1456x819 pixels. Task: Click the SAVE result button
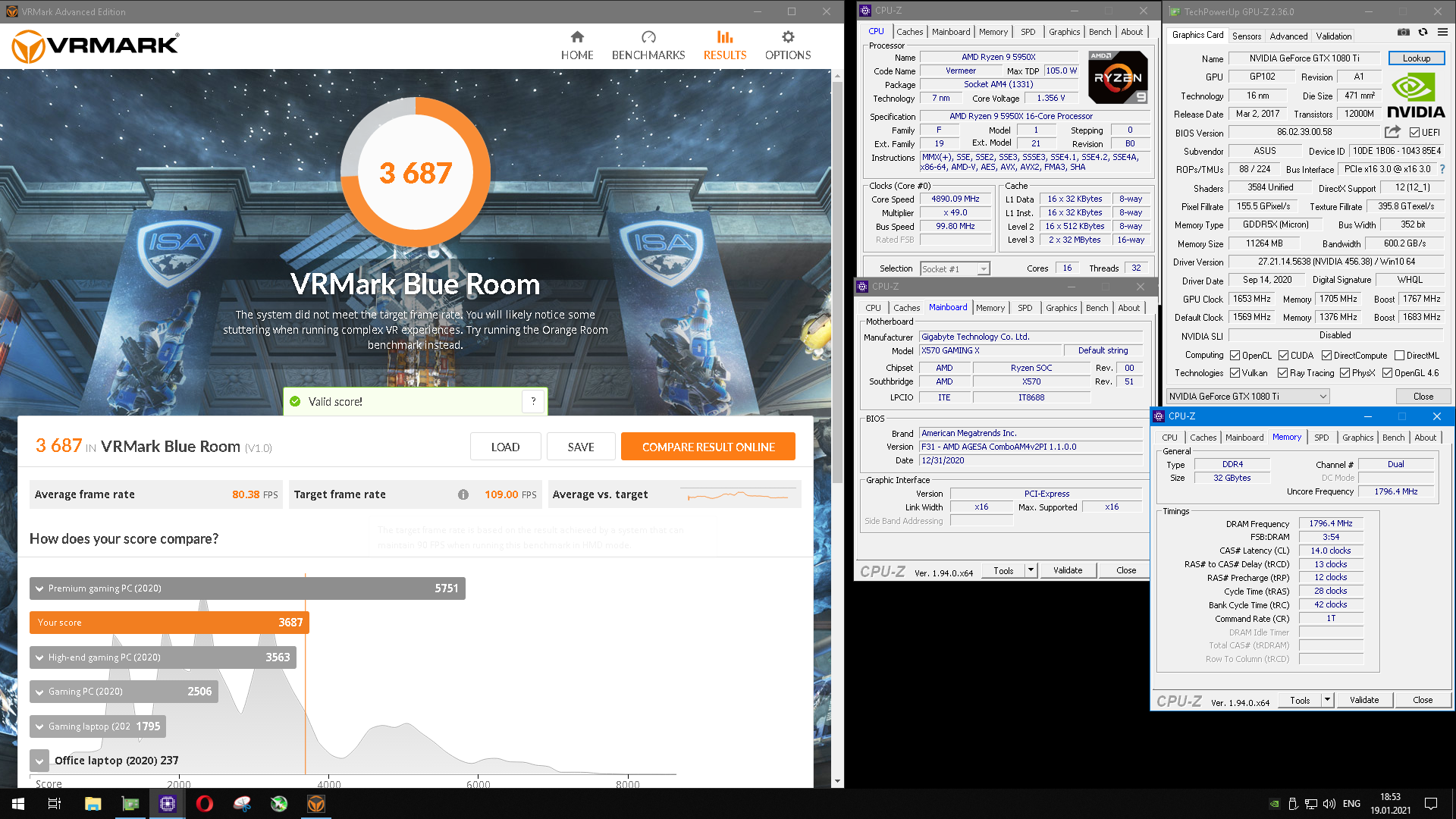[581, 447]
